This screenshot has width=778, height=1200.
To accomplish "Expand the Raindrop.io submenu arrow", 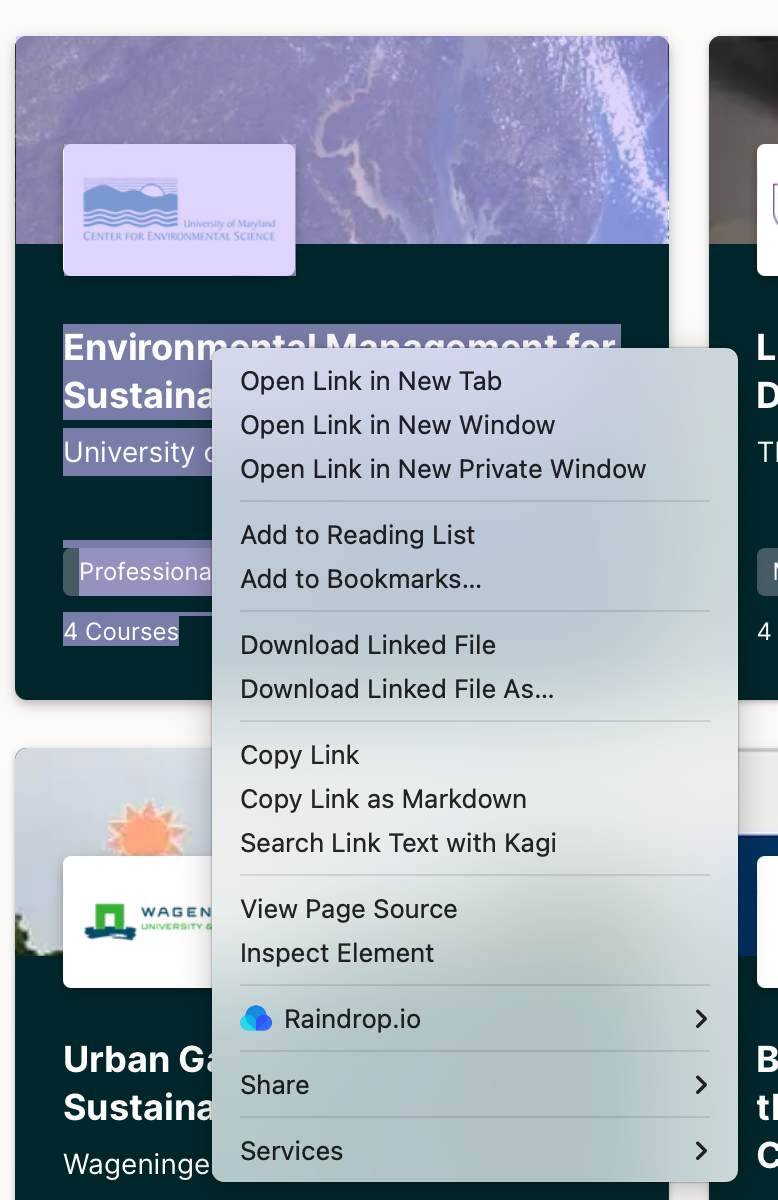I will tap(700, 1019).
